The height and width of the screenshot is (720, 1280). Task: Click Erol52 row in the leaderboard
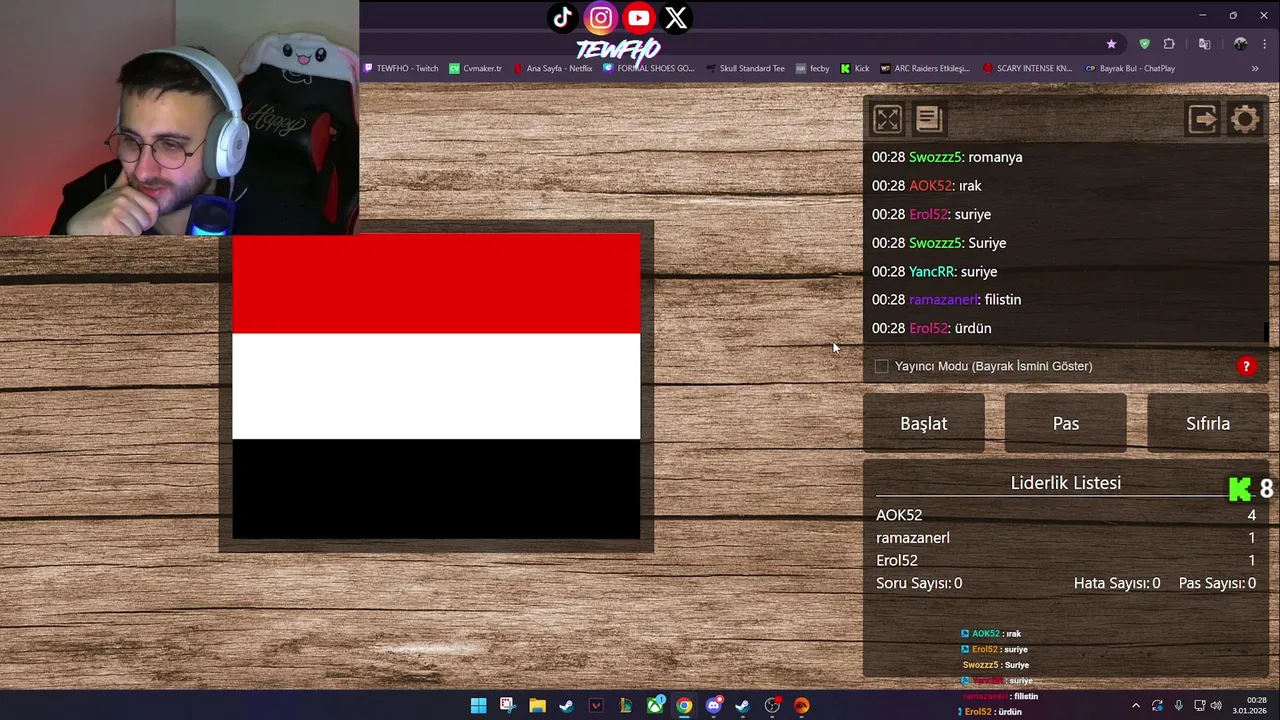[x=1066, y=561]
